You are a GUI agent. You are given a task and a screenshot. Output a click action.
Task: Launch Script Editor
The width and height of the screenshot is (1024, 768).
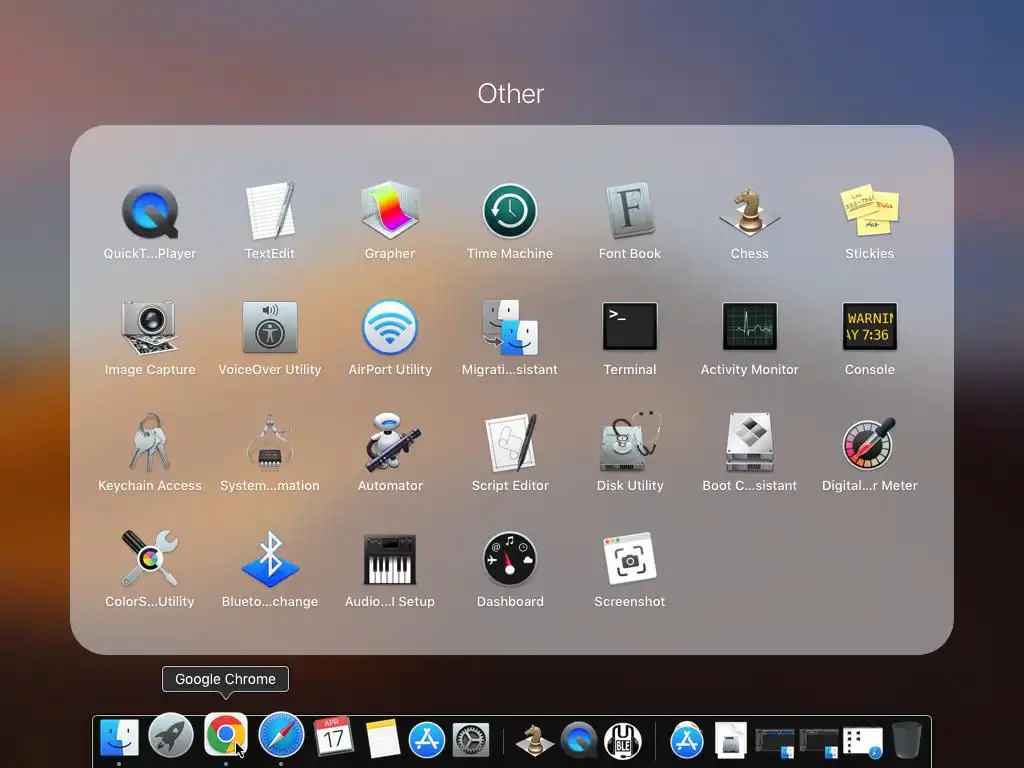[510, 442]
